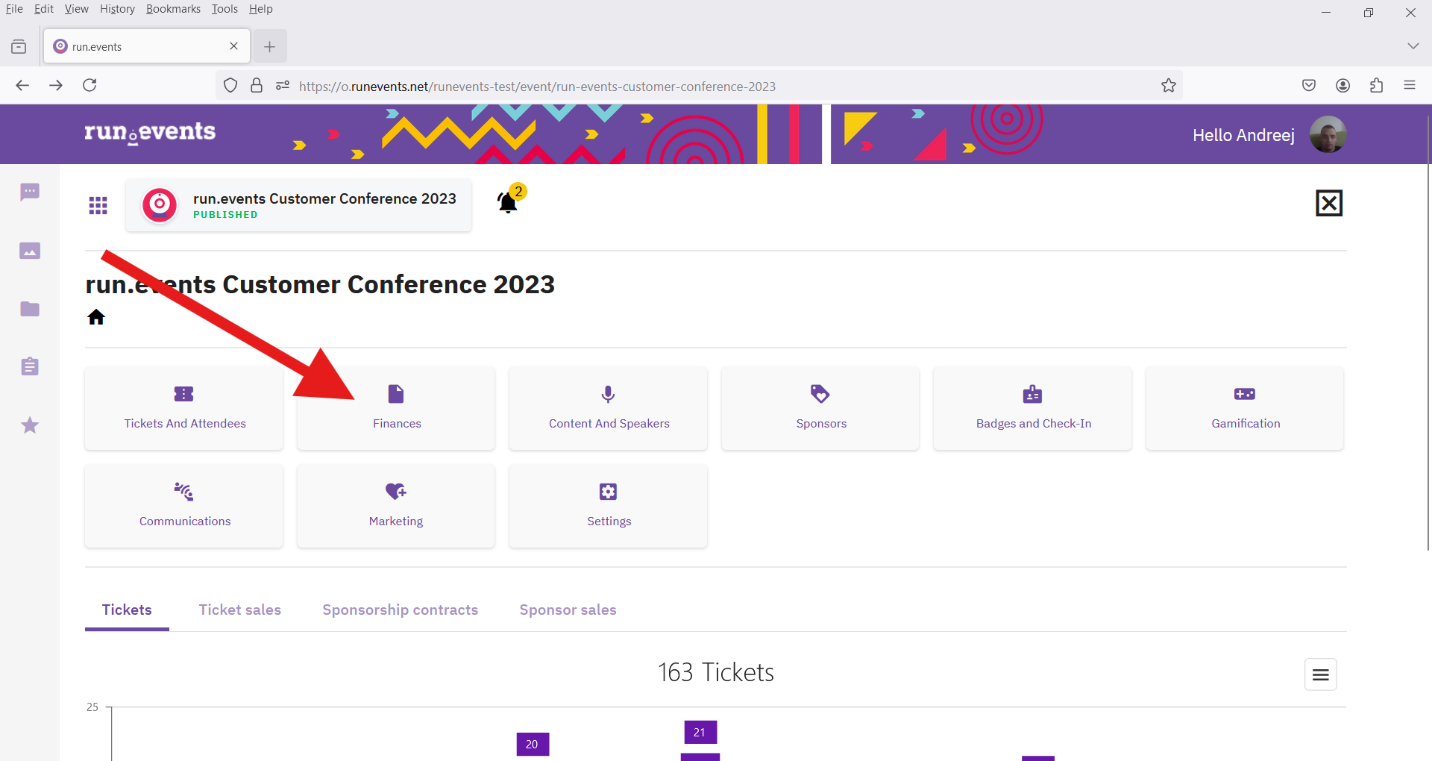This screenshot has width=1432, height=761.
Task: Open a new browser tab
Action: pyautogui.click(x=269, y=47)
